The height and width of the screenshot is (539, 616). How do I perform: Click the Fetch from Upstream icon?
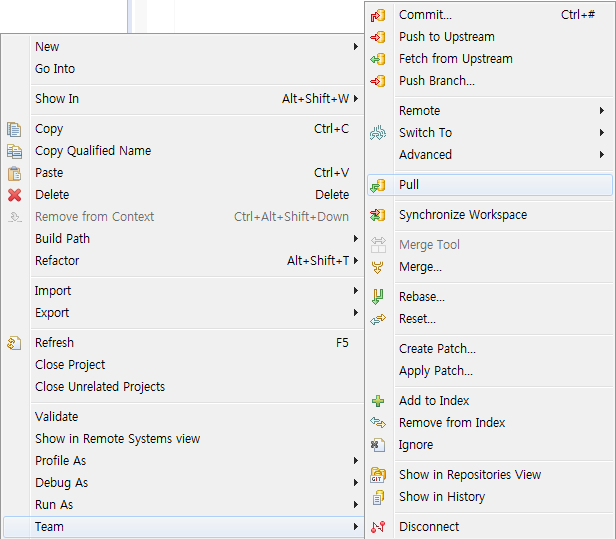pyautogui.click(x=378, y=59)
